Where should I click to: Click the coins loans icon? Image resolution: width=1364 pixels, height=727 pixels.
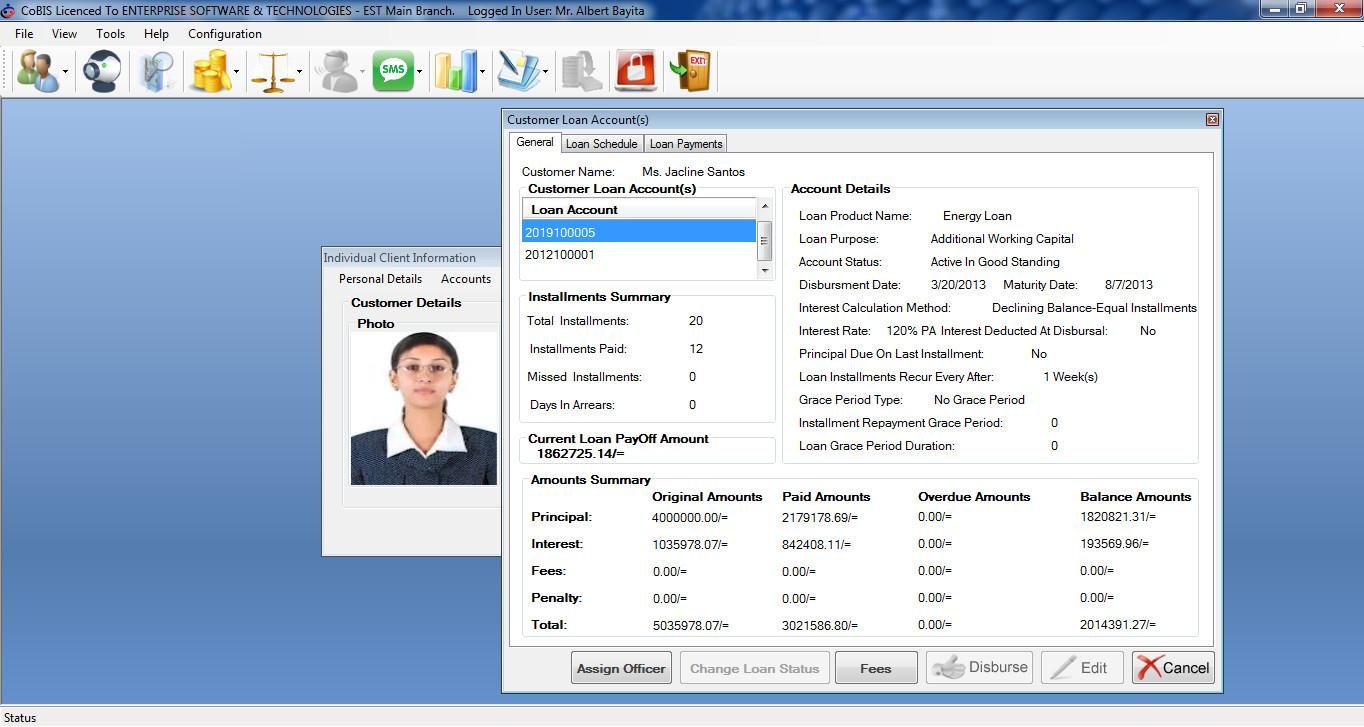[x=211, y=70]
